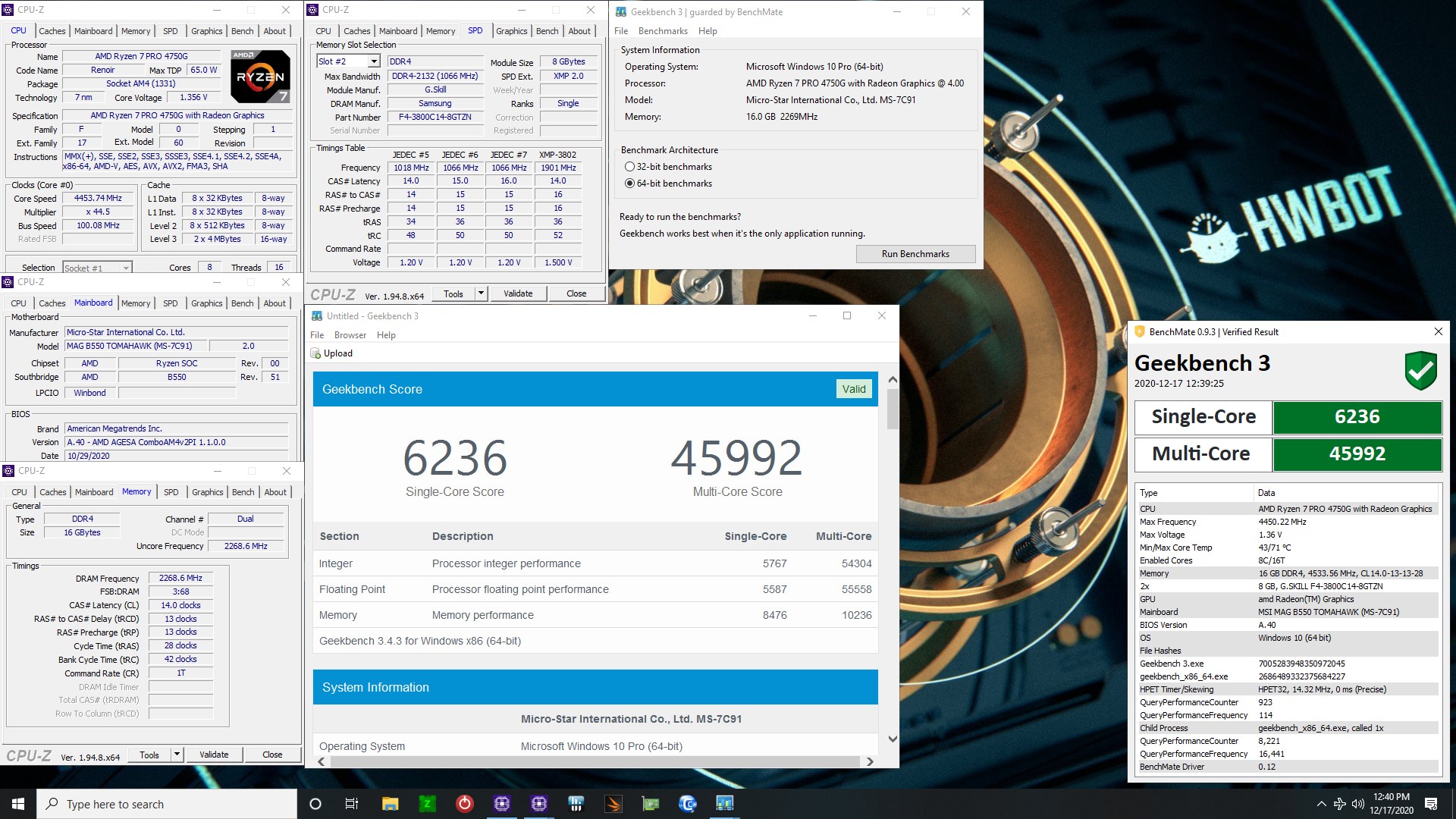Image resolution: width=1456 pixels, height=819 pixels.
Task: Open About tab in Memory CPU-Z window
Action: click(275, 492)
